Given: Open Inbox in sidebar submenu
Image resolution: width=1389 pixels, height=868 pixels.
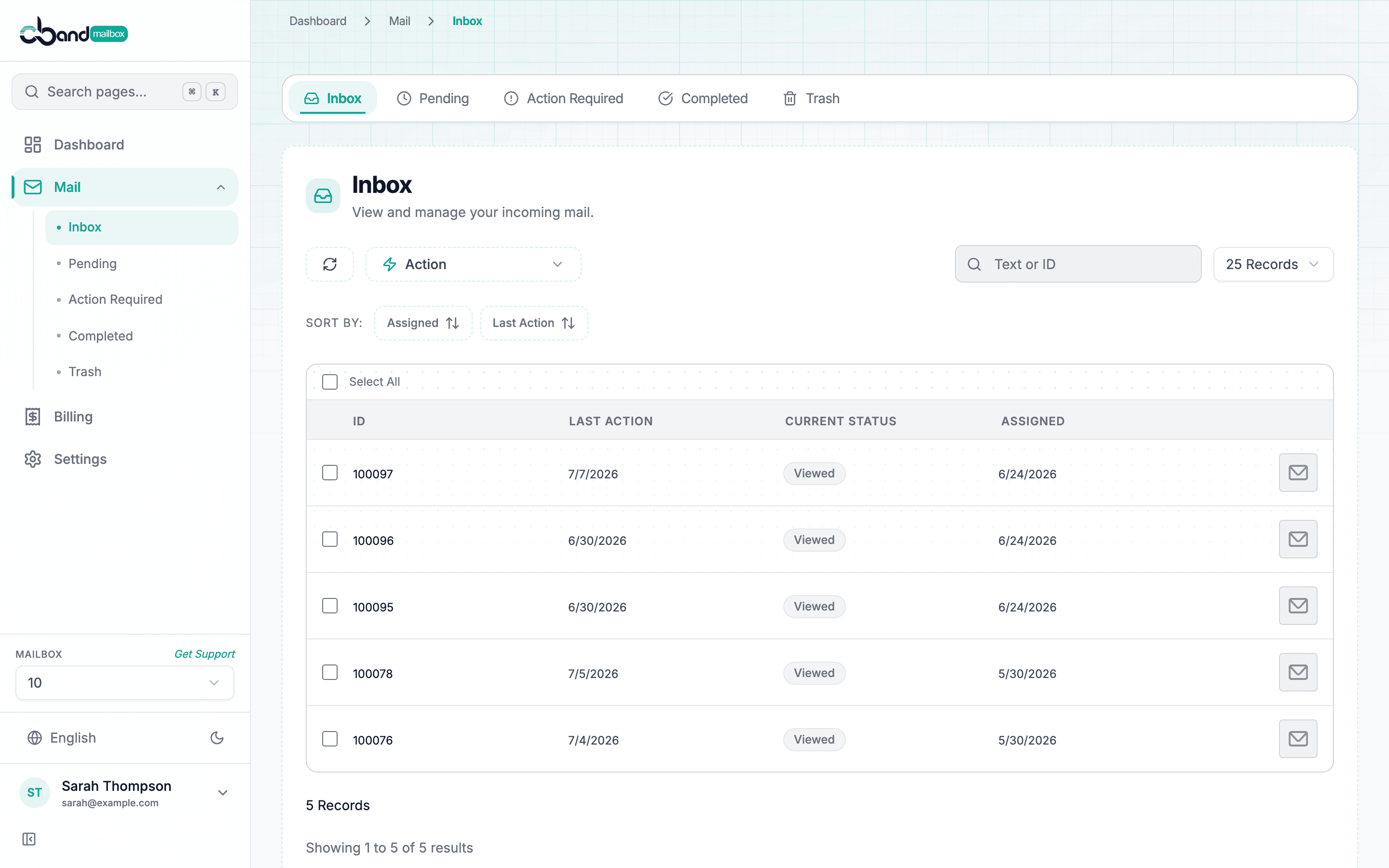Looking at the screenshot, I should [141, 227].
